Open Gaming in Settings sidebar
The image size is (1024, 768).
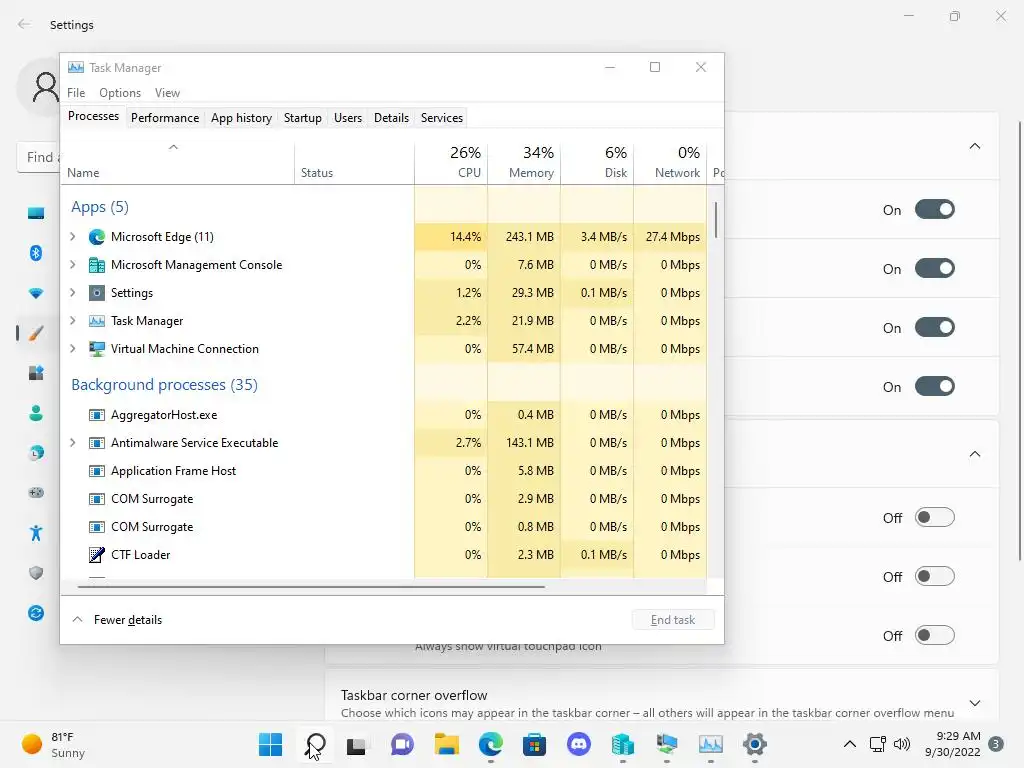click(x=36, y=492)
